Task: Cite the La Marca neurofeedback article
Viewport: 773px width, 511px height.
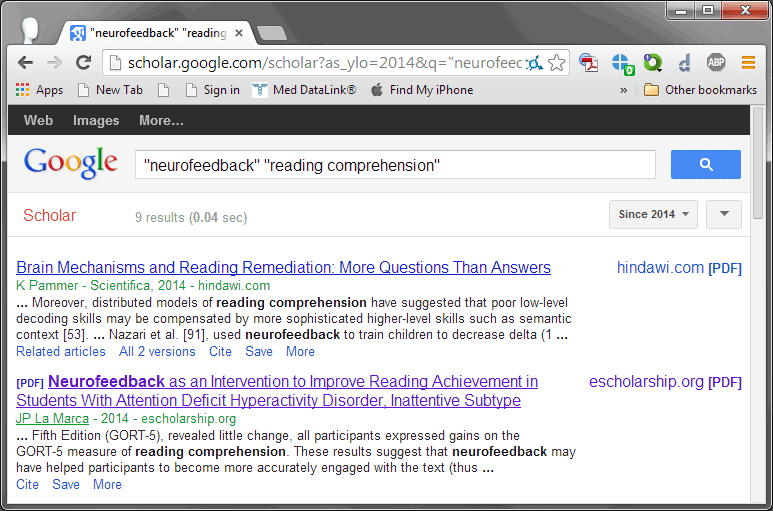Action: click(27, 484)
